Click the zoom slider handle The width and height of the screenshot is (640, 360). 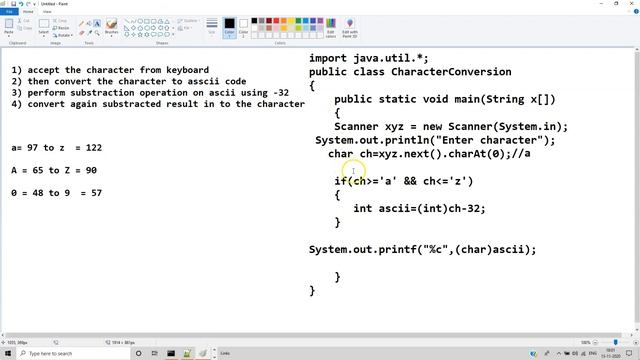(x=616, y=342)
